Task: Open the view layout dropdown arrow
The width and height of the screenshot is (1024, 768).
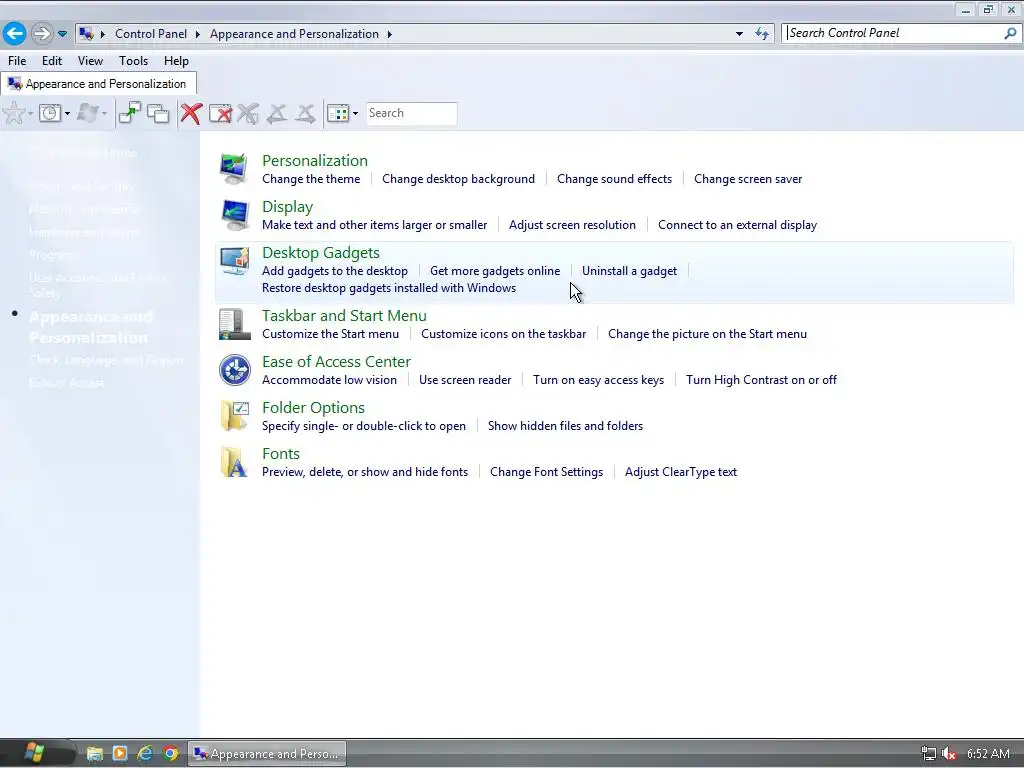Action: [x=355, y=114]
